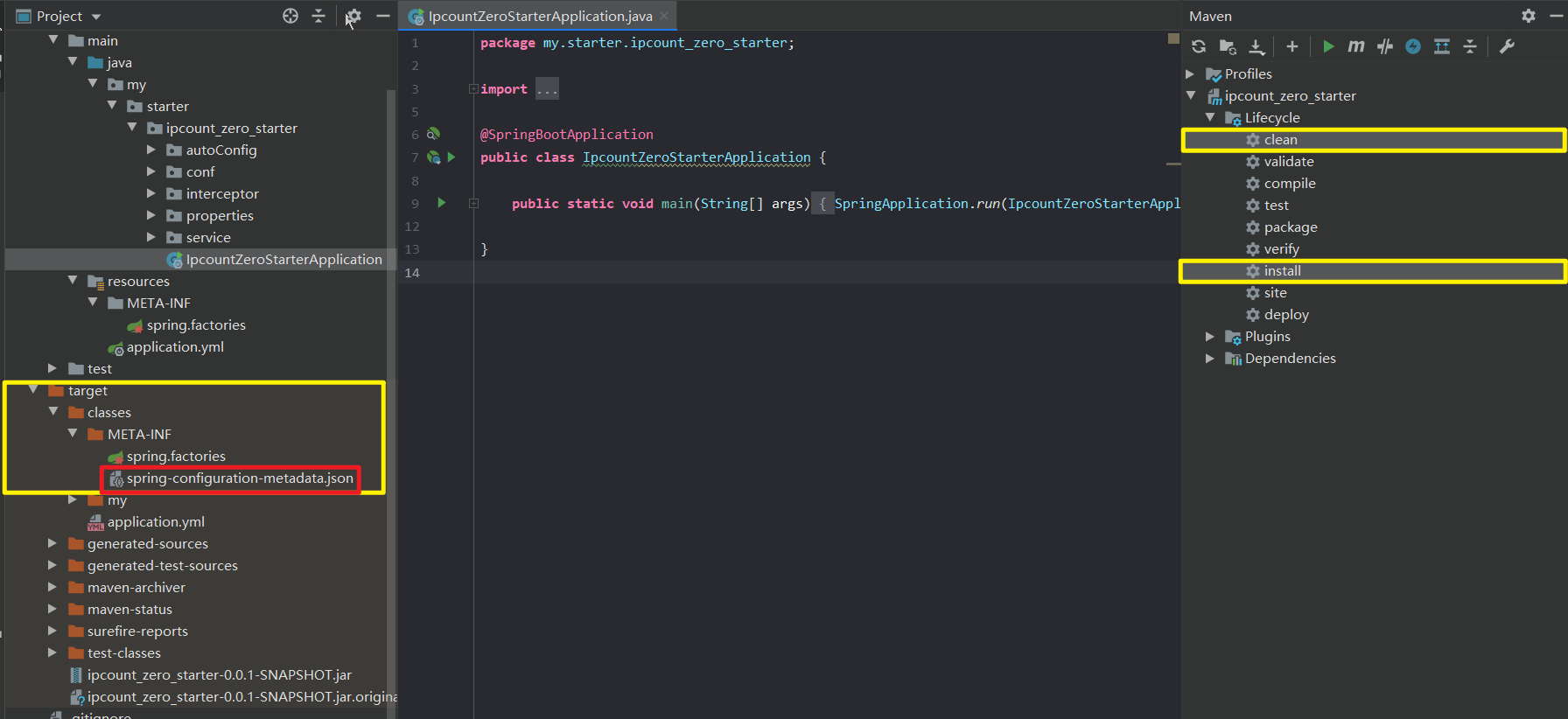
Task: Expand the service package
Action: point(151,237)
